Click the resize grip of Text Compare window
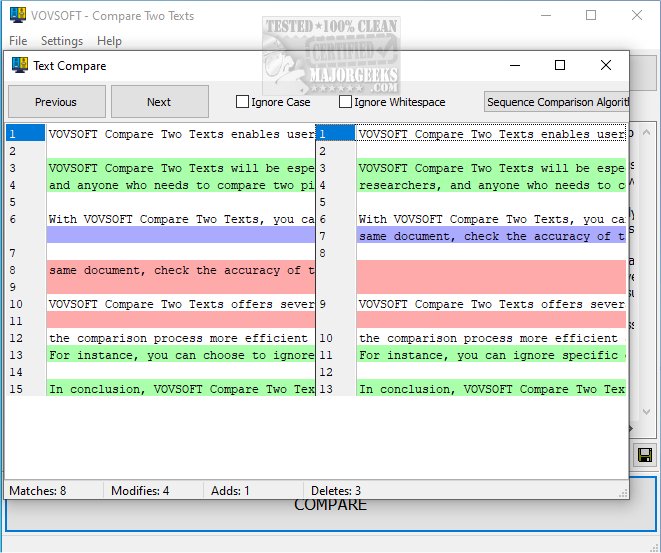661x553 pixels. (x=623, y=493)
